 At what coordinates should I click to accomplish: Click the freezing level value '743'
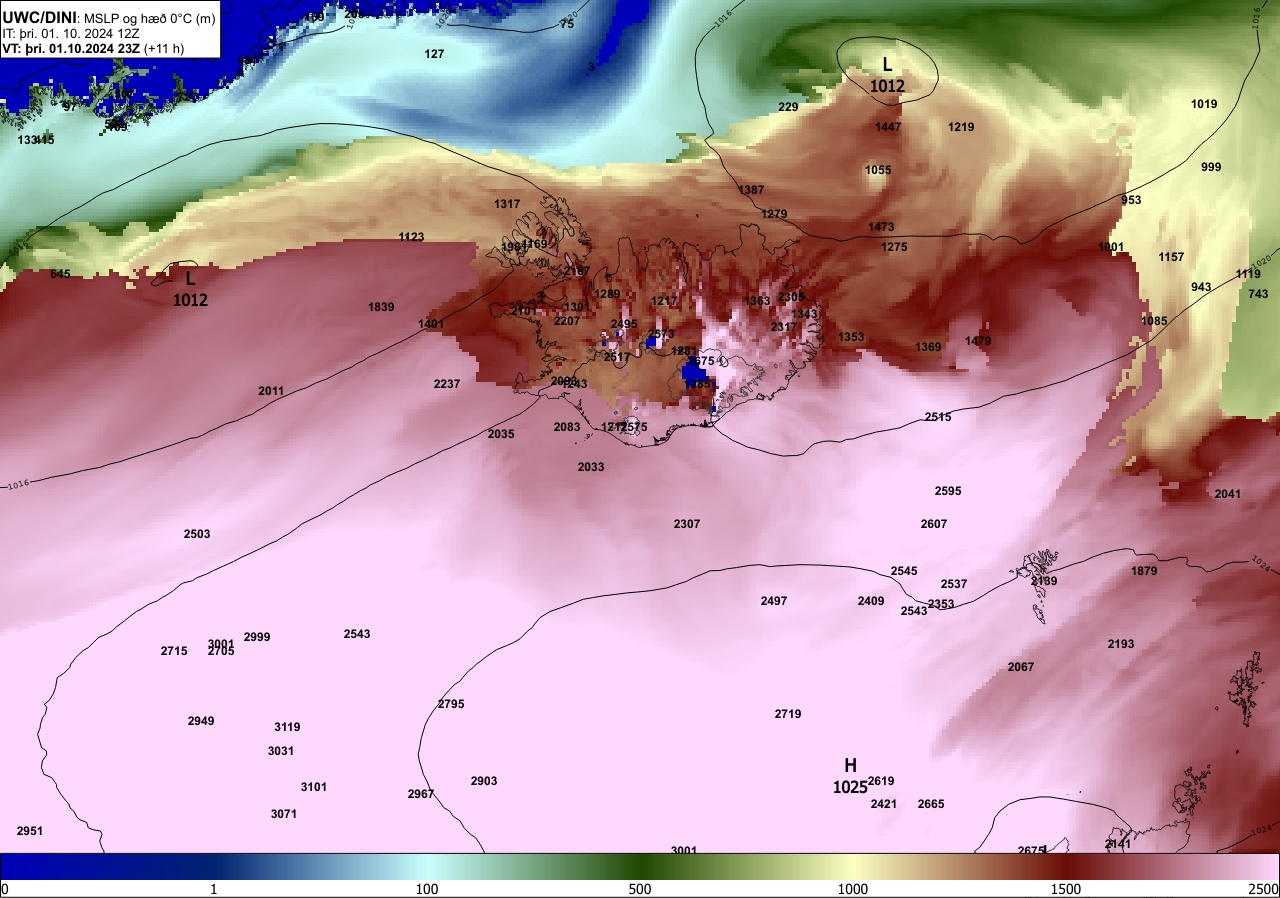click(x=1258, y=294)
